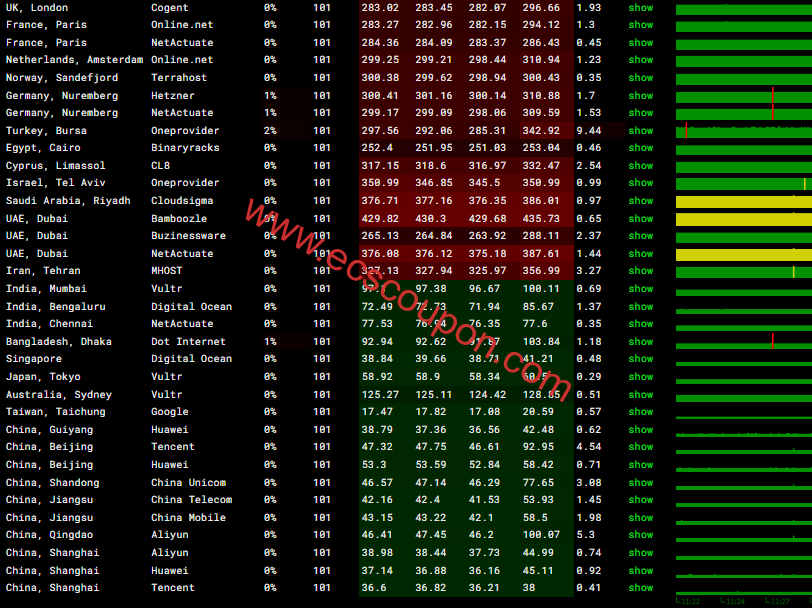
Task: Click 'show' for UAE, Dubai NetActuate
Action: pos(641,254)
